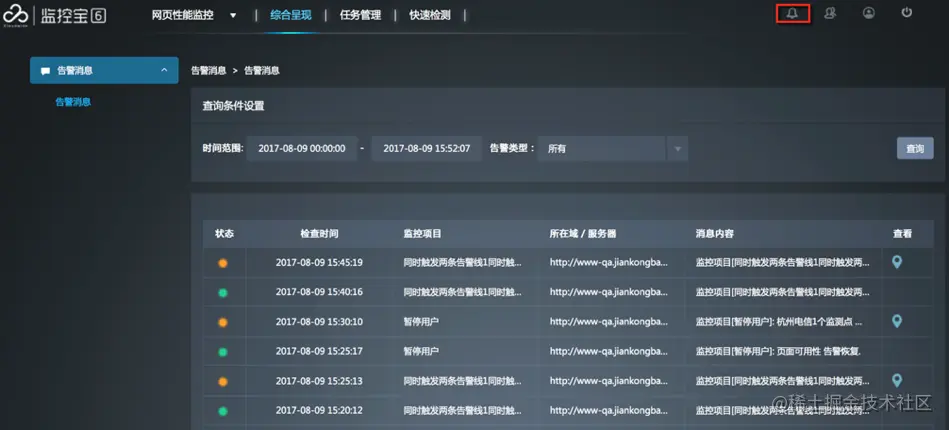Select timestamp 2017-08-09 15:25:13
The height and width of the screenshot is (430, 949).
[319, 381]
